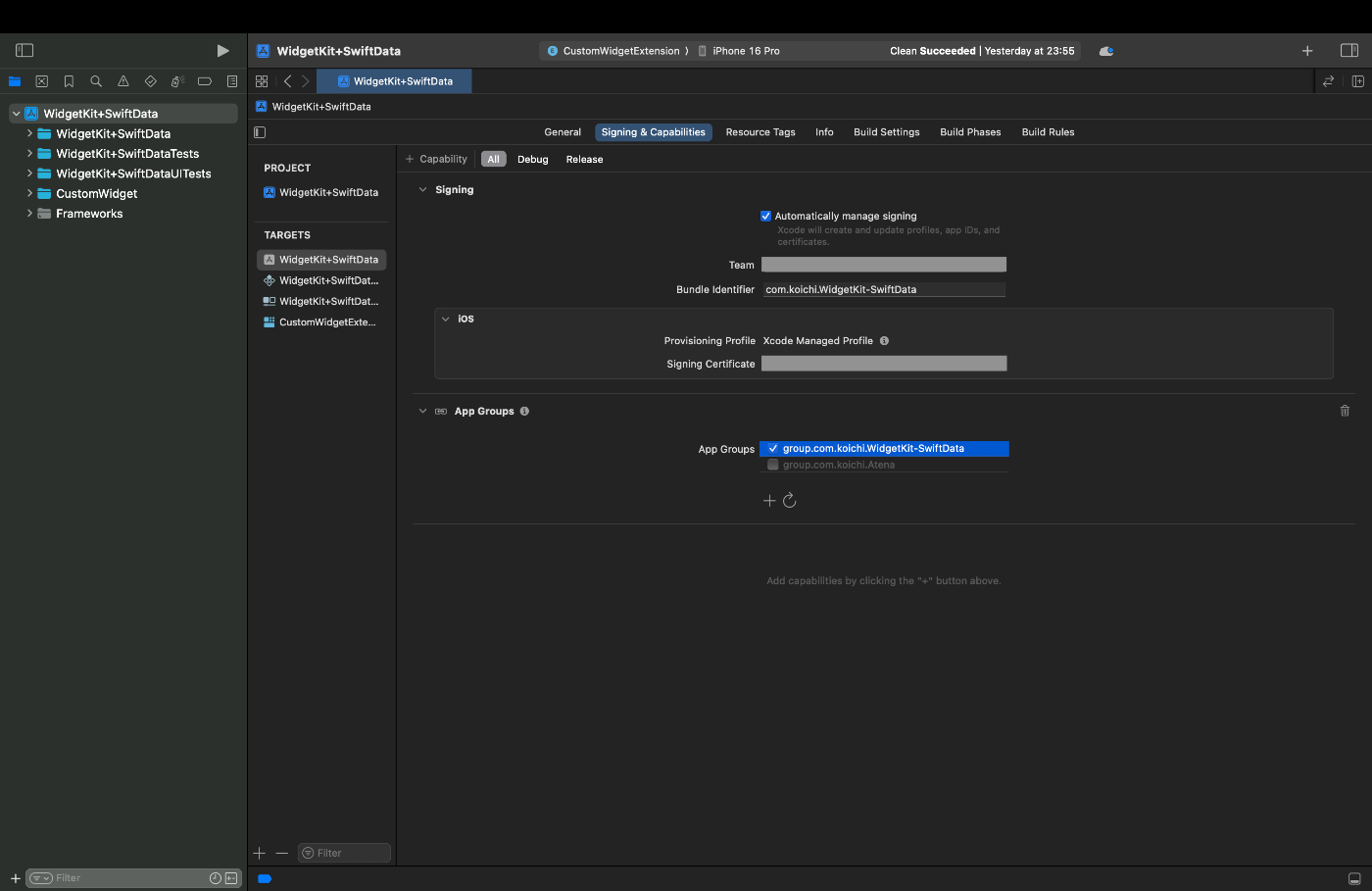Collapse the Signing section
Viewport: 1372px width, 891px height.
click(422, 190)
